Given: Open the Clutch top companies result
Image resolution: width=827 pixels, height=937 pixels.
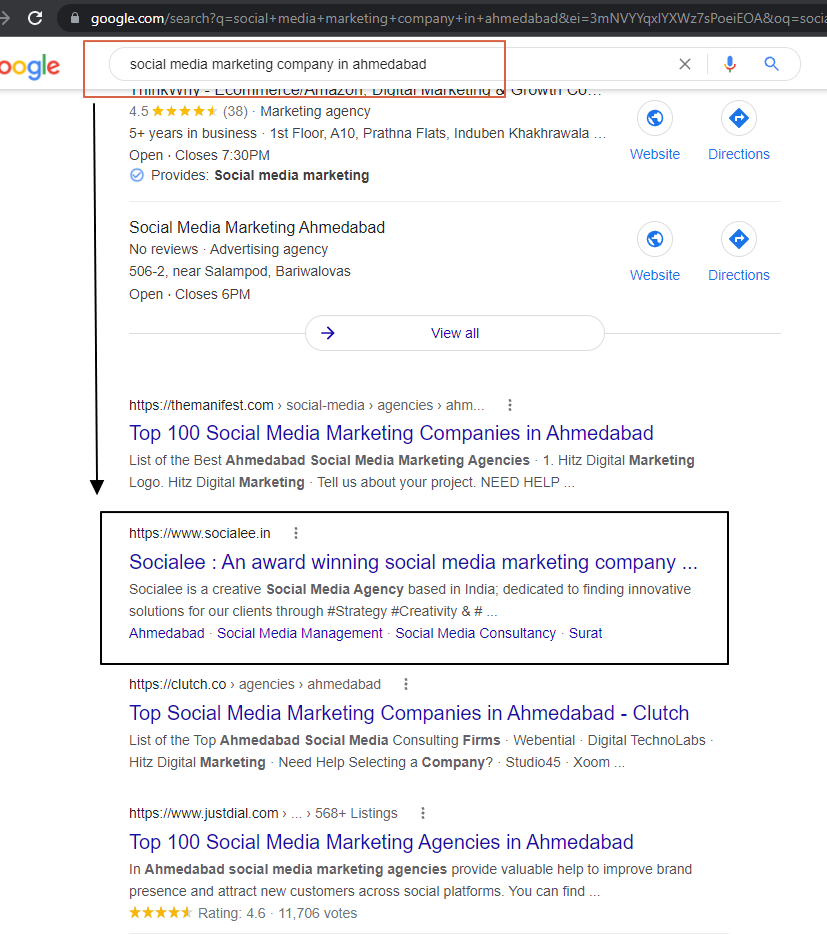Looking at the screenshot, I should [x=409, y=713].
